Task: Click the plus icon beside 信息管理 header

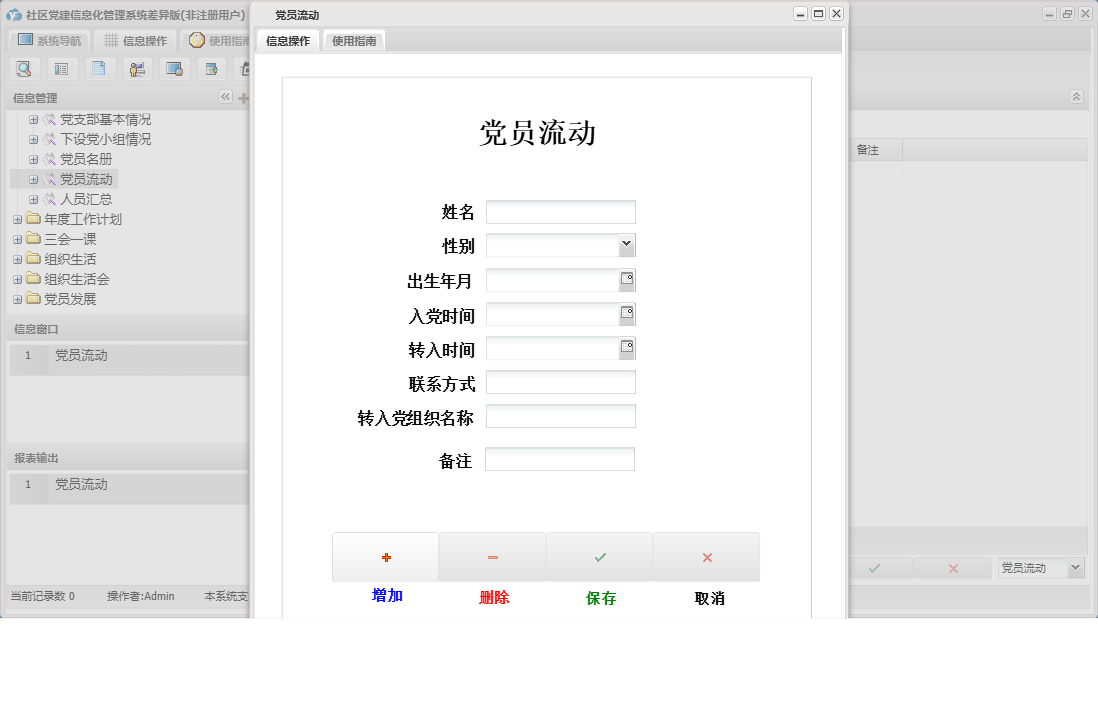Action: (242, 97)
